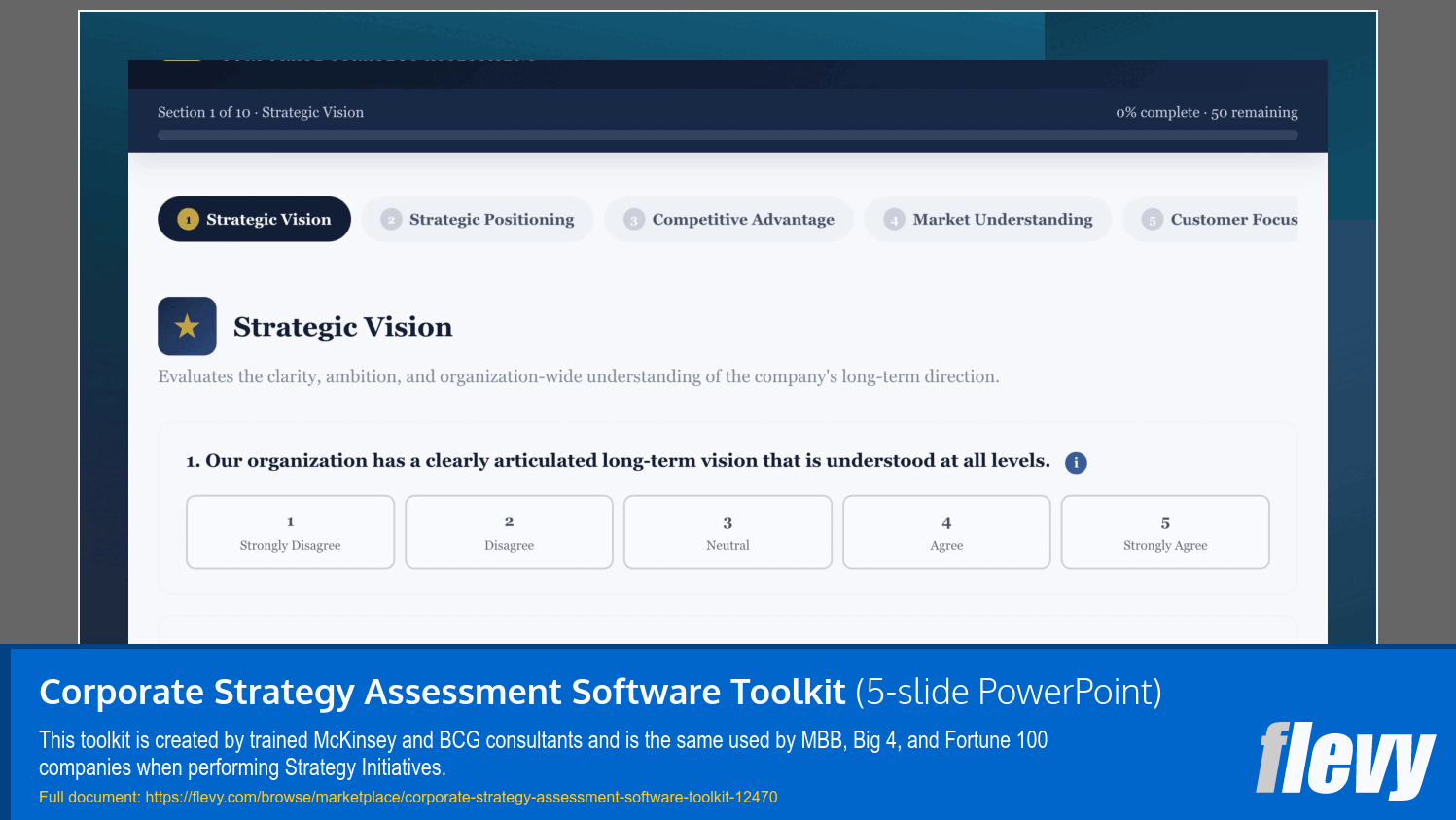Image resolution: width=1456 pixels, height=820 pixels.
Task: Select 2 Disagree rating option
Action: tap(509, 532)
